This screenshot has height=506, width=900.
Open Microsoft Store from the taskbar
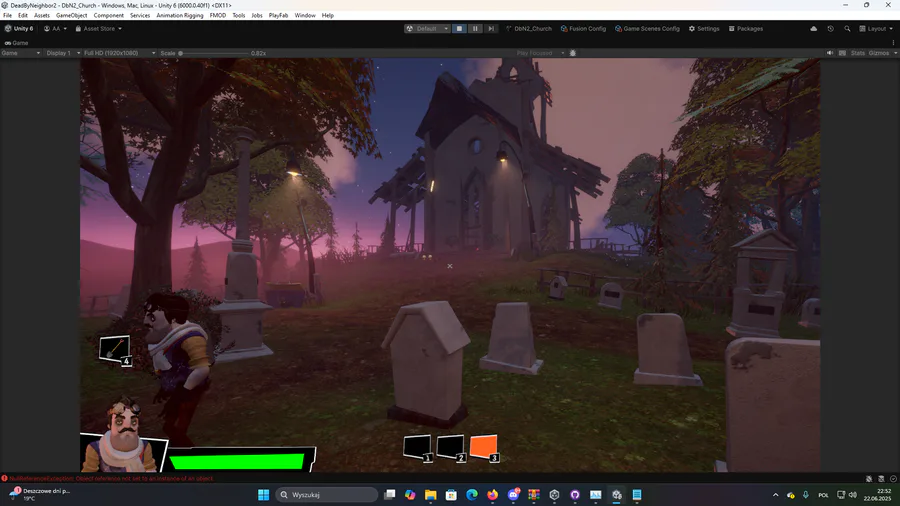[451, 495]
